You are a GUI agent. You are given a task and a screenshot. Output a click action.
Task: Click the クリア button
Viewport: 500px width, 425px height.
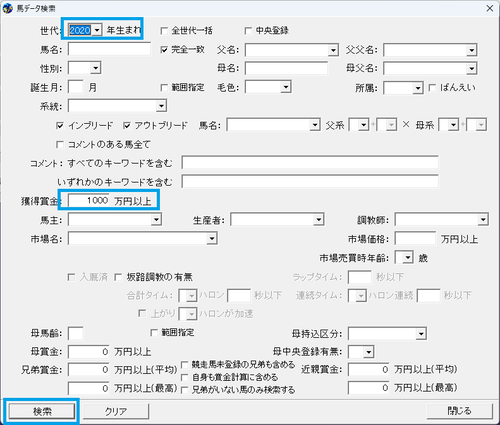point(116,411)
